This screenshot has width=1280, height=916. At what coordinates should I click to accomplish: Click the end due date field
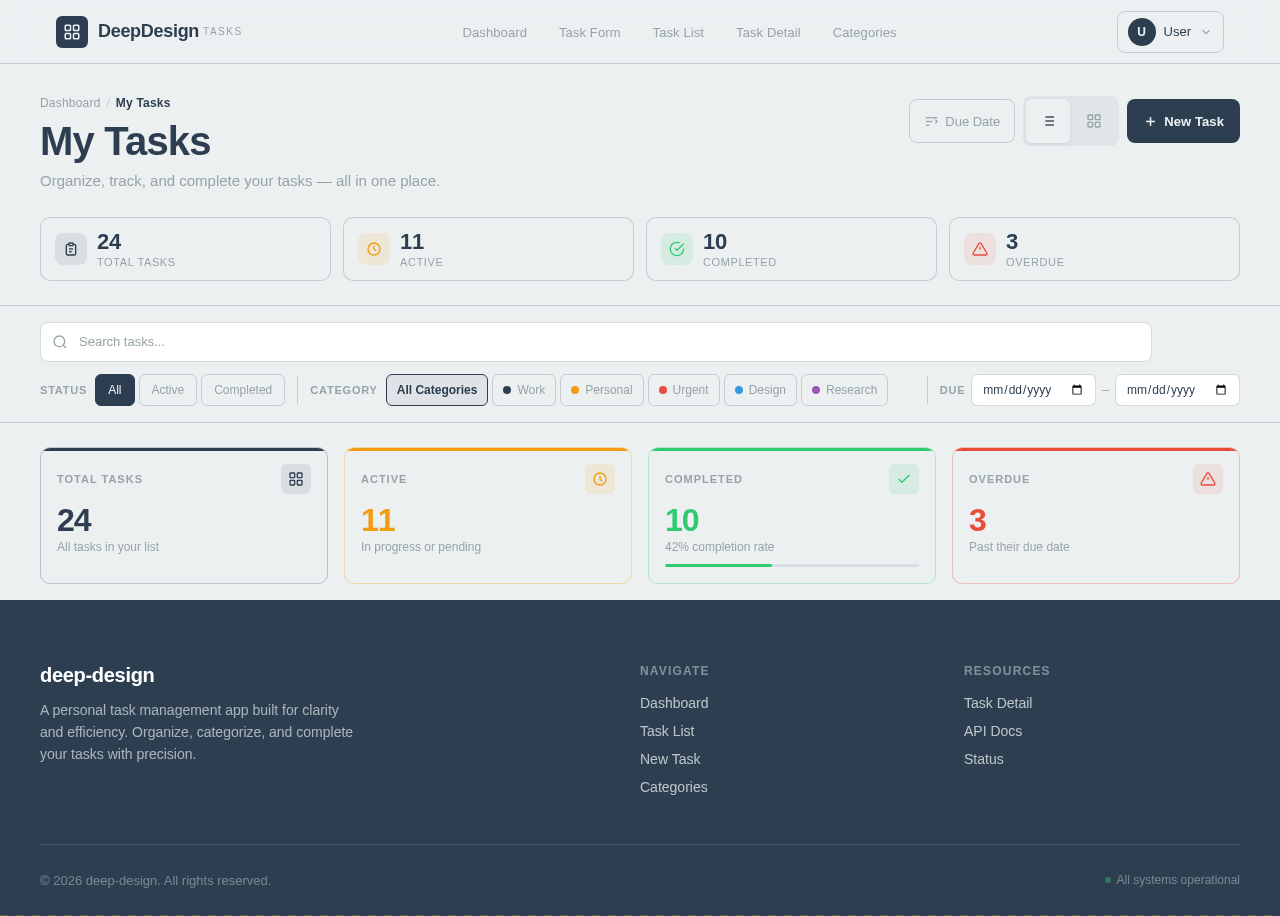click(x=1177, y=390)
